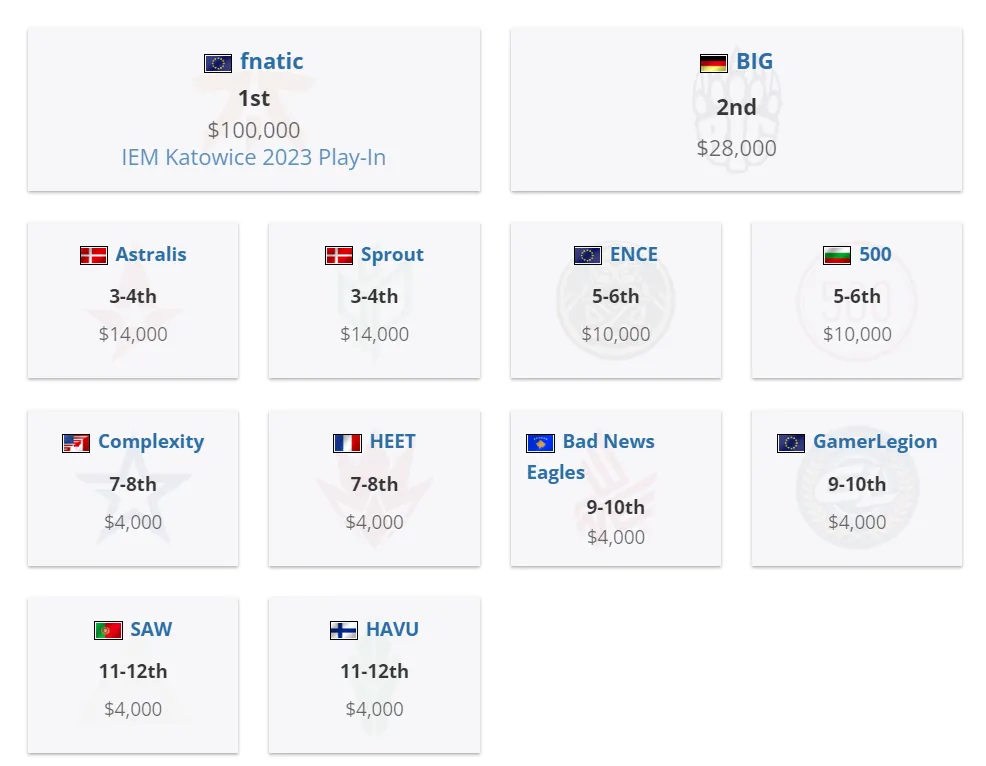Click the HAVU team name
986x766 pixels.
pyautogui.click(x=392, y=629)
